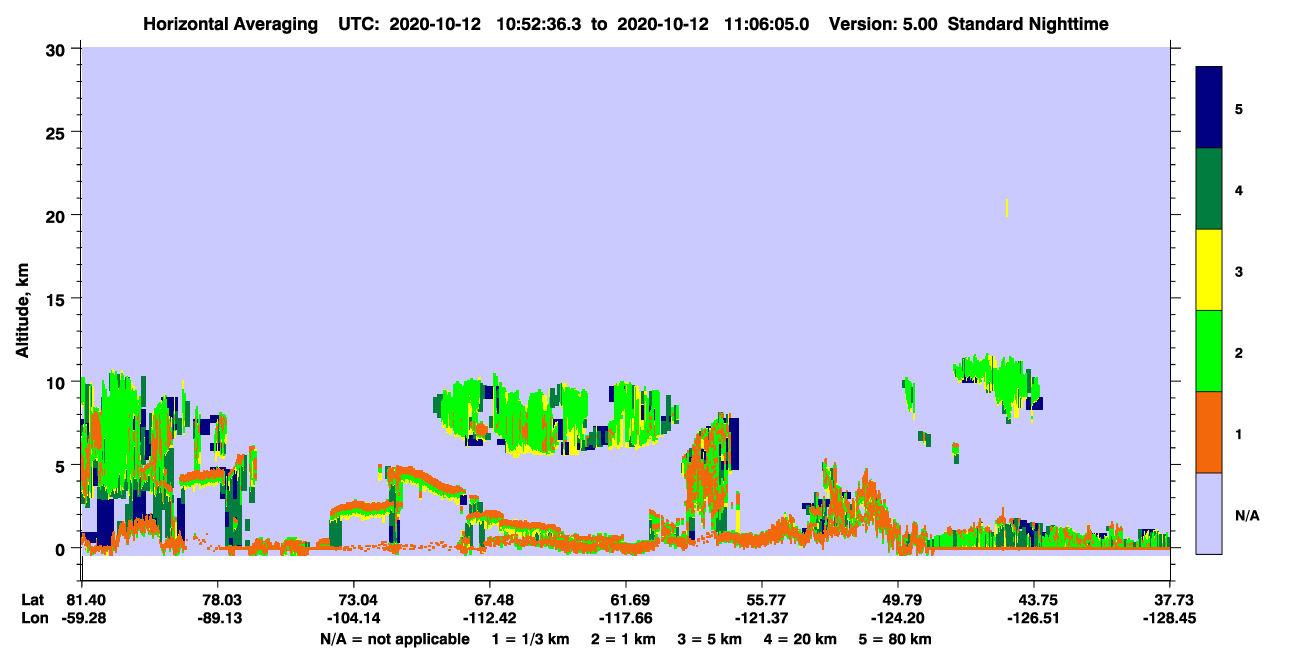Click longitude value -117.66
Screen dimensions: 1300x667
[x=625, y=618]
